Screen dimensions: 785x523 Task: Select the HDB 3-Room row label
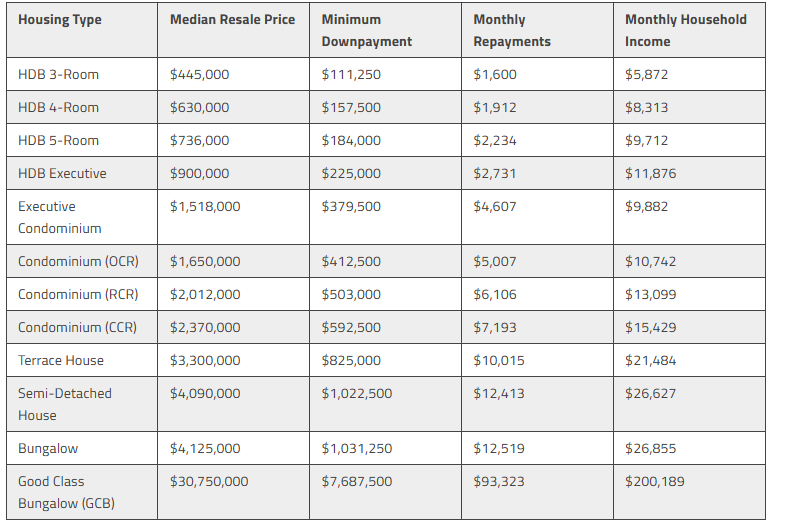point(58,75)
